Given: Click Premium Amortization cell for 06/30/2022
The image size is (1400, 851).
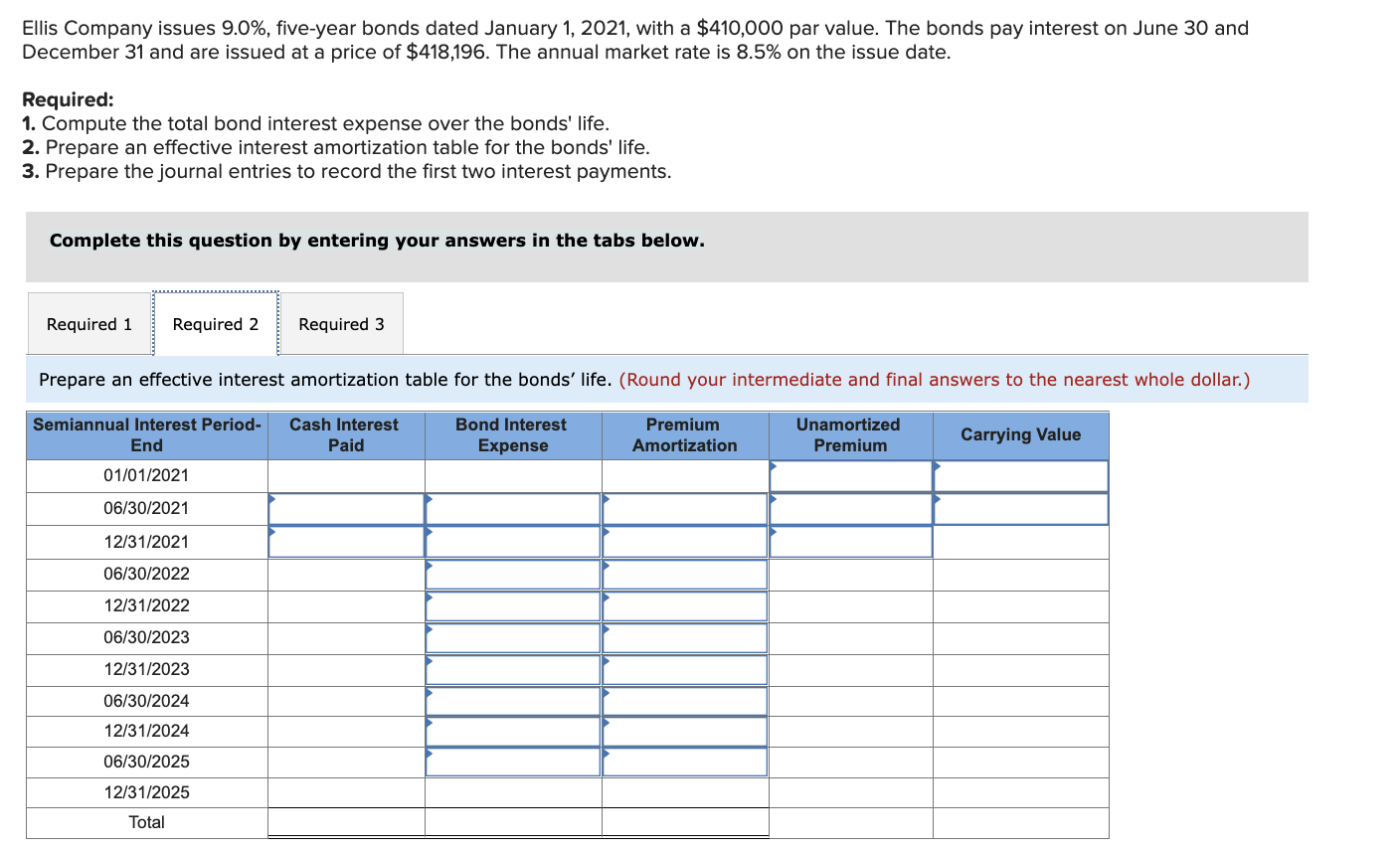Looking at the screenshot, I should click(x=685, y=575).
